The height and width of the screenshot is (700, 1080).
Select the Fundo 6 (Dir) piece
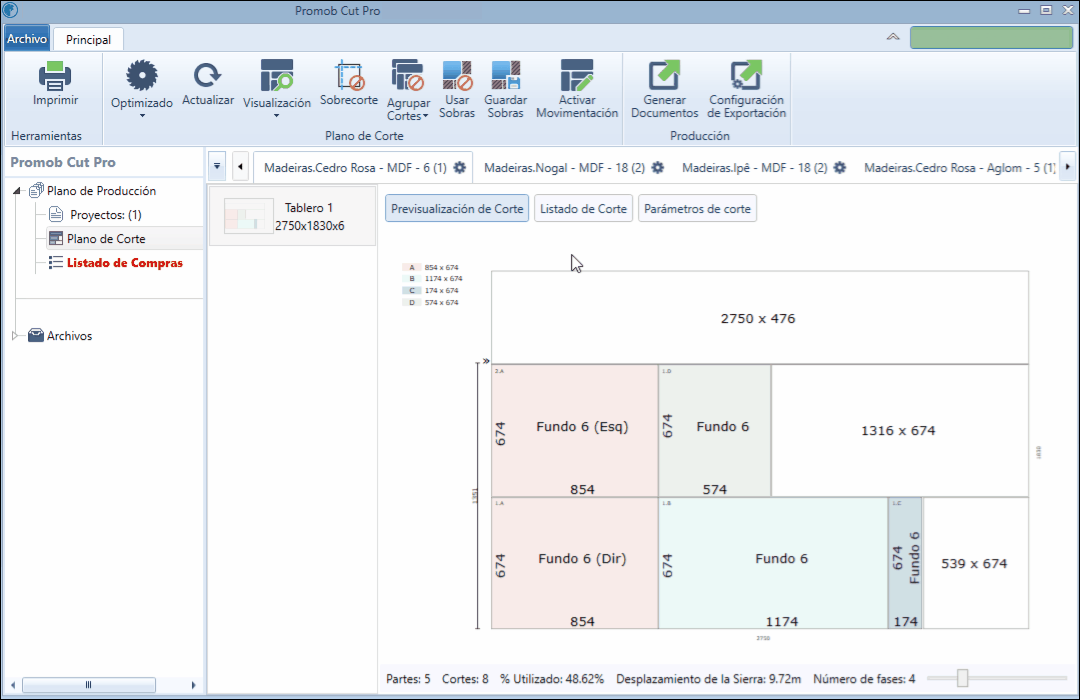(575, 563)
